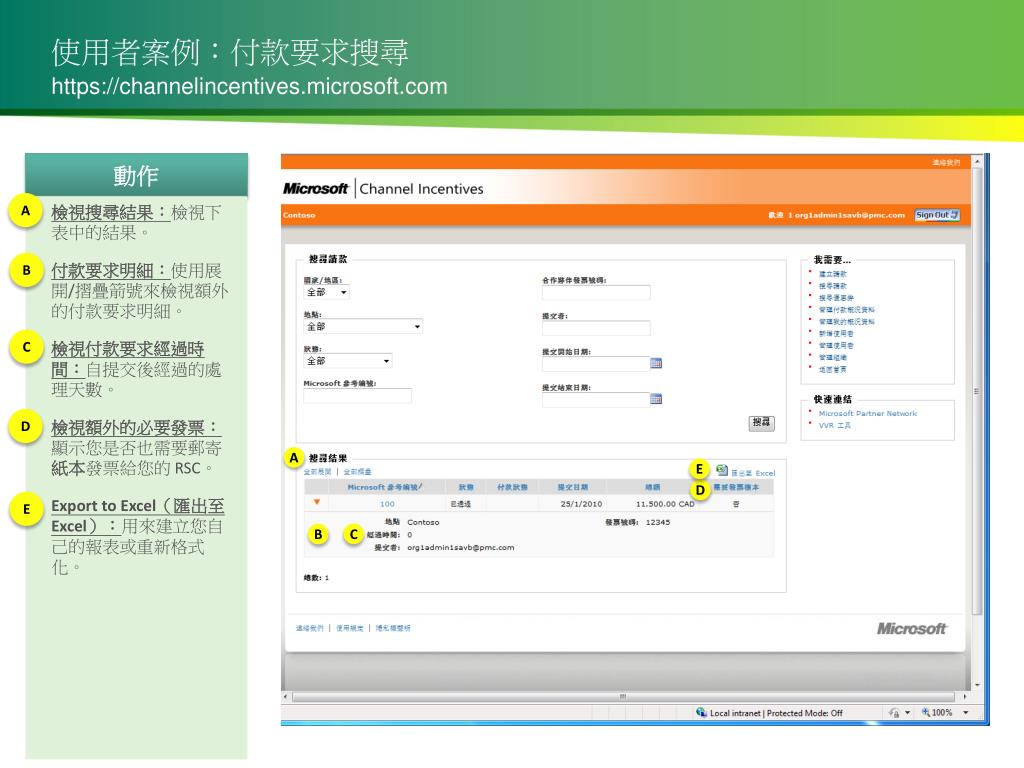
Task: Open the VVR 工具 quick link
Action: [835, 425]
